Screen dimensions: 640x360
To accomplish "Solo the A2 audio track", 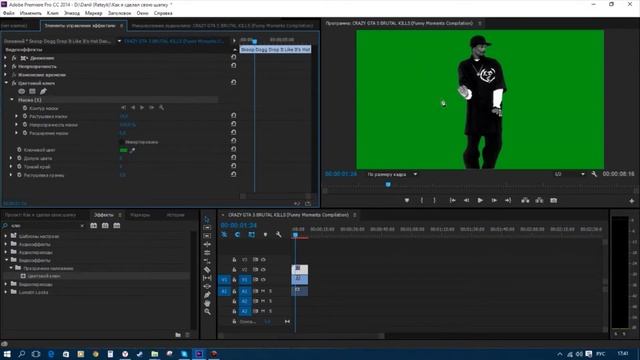I will tap(270, 301).
